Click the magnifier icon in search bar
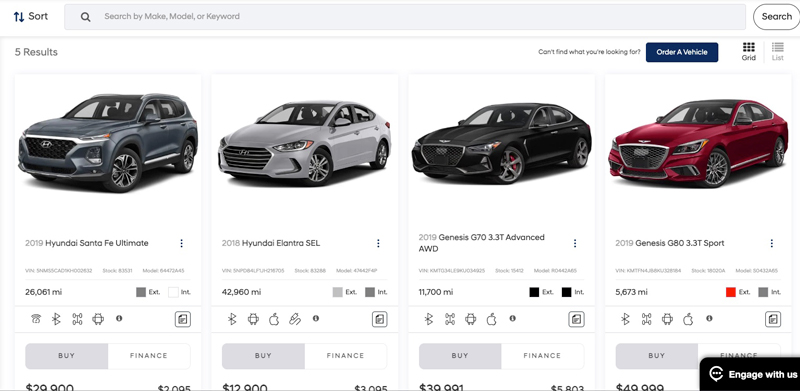The image size is (800, 391). 86,17
